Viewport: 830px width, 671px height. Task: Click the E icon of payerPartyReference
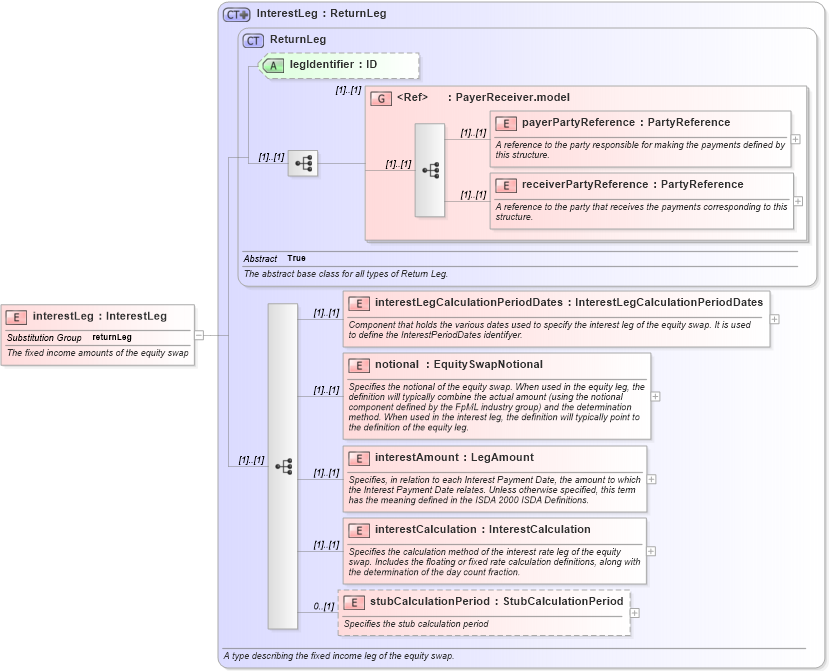[x=506, y=123]
